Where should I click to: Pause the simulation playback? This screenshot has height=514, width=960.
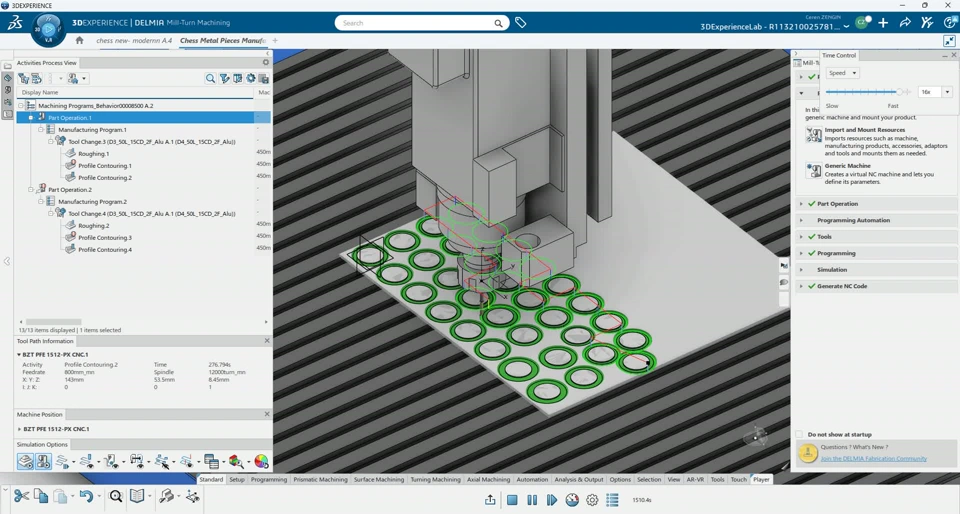pos(532,500)
